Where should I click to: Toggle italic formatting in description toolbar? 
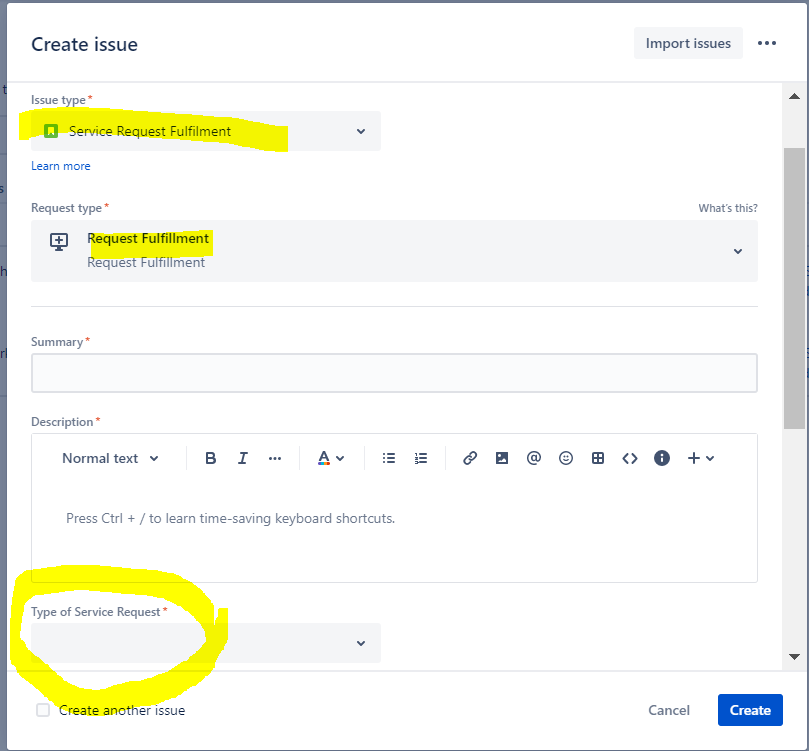[242, 458]
